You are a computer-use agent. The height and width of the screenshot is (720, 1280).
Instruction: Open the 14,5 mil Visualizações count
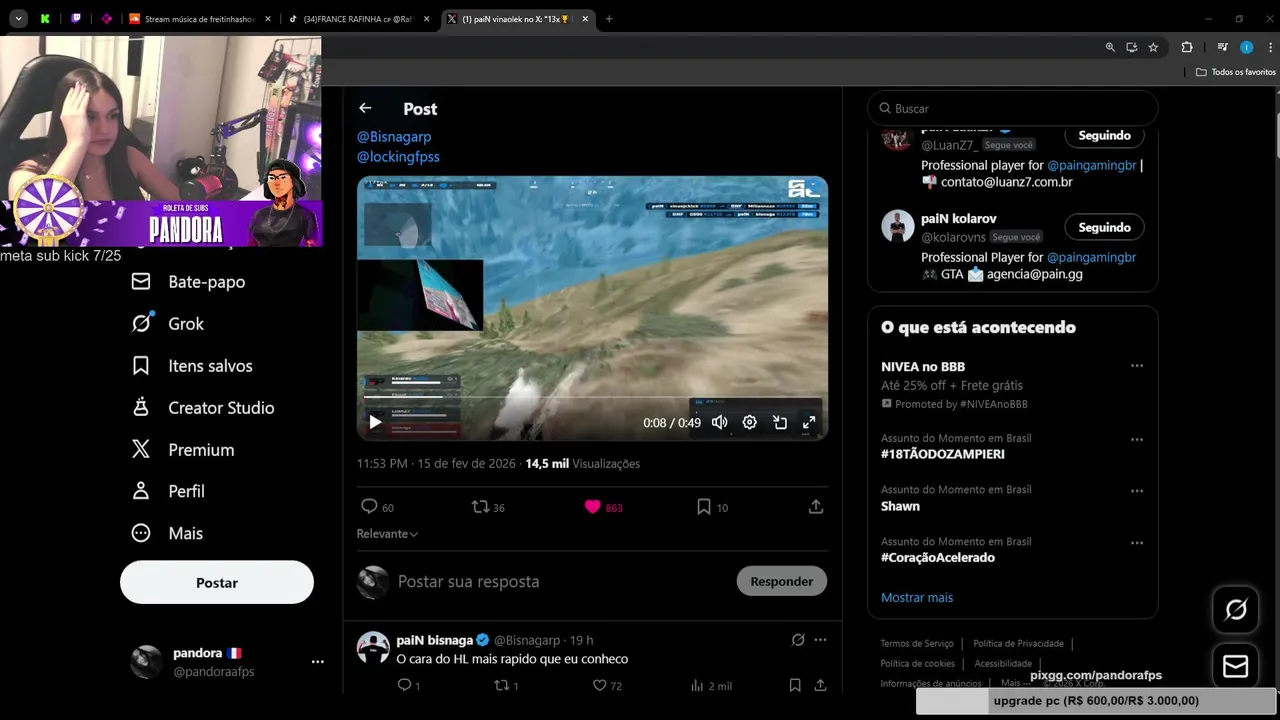pos(582,463)
